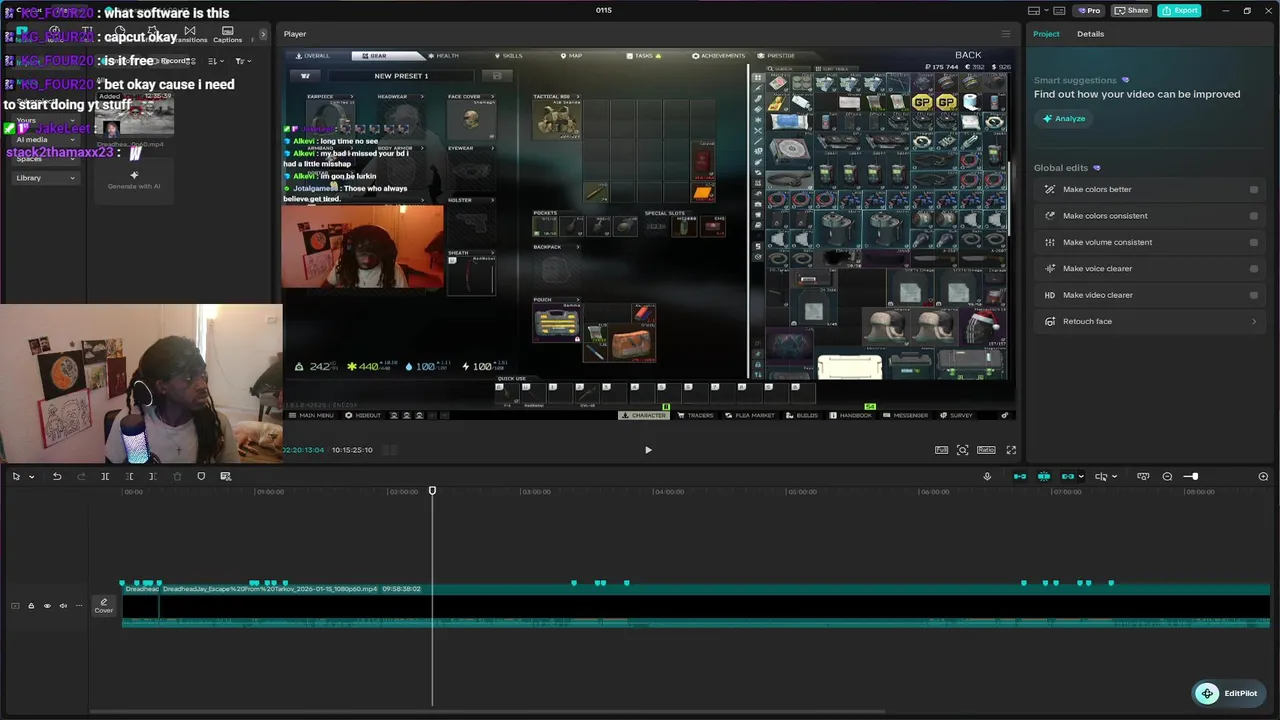Toggle auto snapping on the timeline
Image resolution: width=1280 pixels, height=720 pixels.
pyautogui.click(x=1044, y=476)
